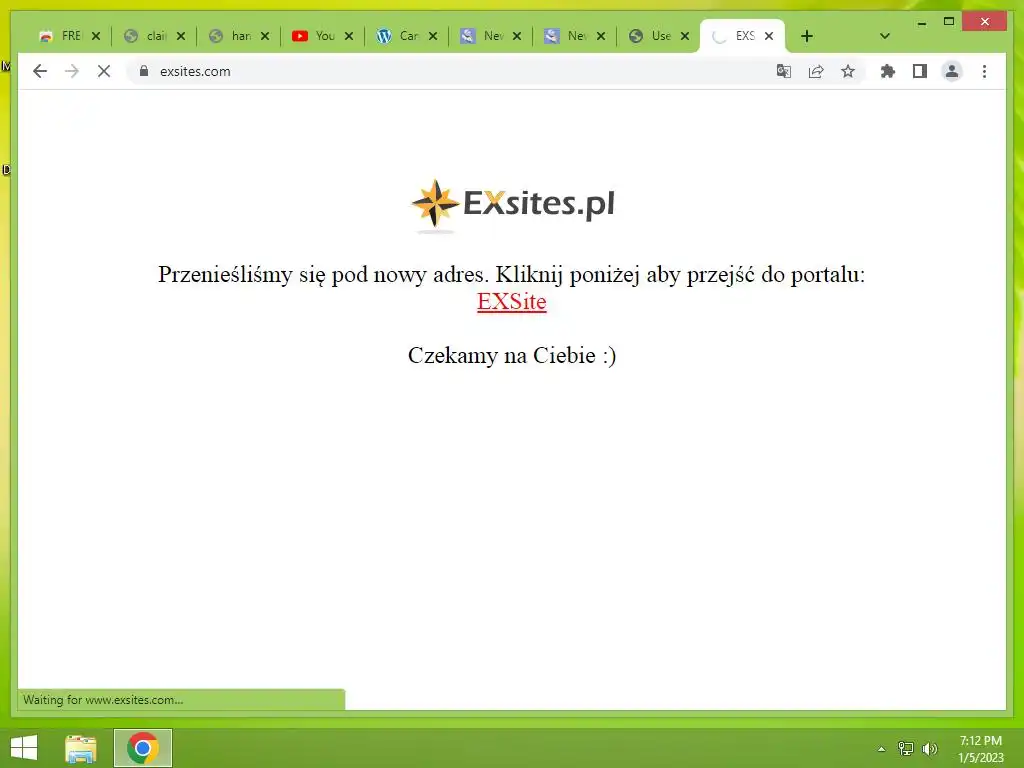The width and height of the screenshot is (1024, 768).
Task: Open the Translate this page icon
Action: 784,71
